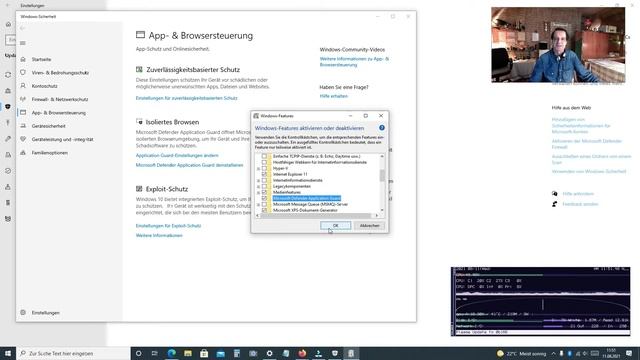
Task: Expand the Microsoft Message Queue tree node
Action: [x=258, y=204]
